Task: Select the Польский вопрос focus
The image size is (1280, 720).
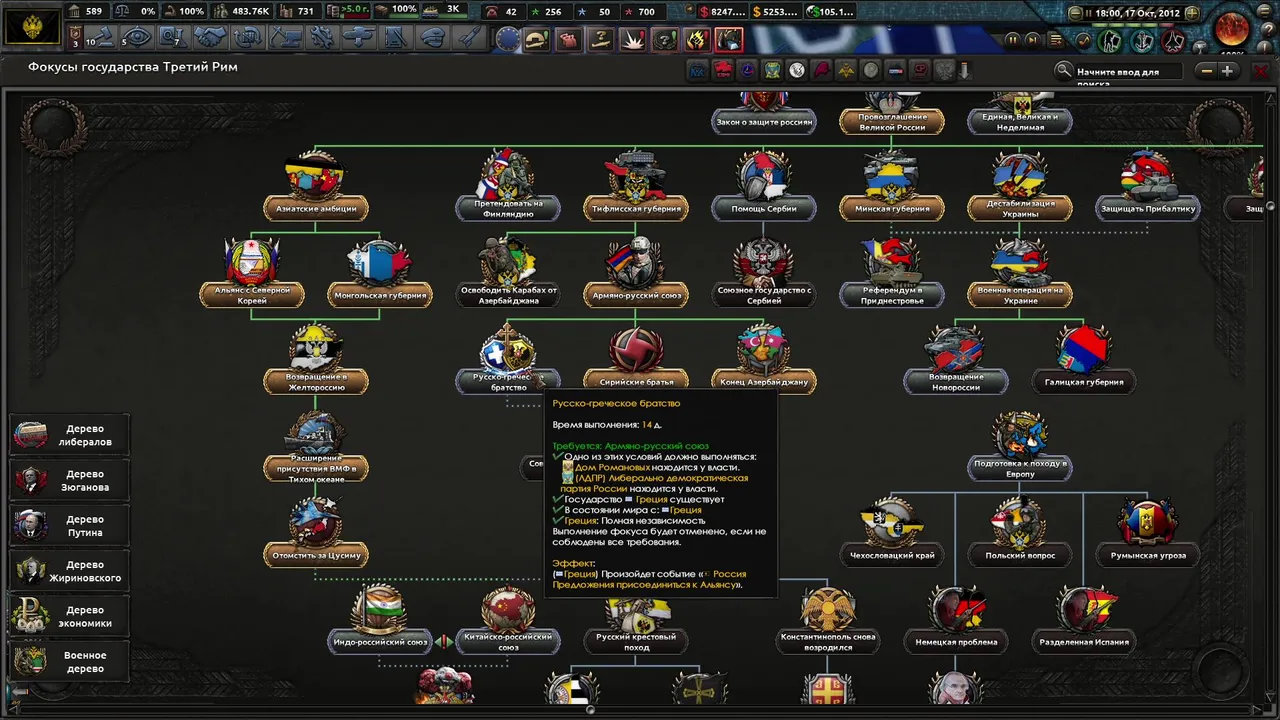Action: [x=1020, y=534]
